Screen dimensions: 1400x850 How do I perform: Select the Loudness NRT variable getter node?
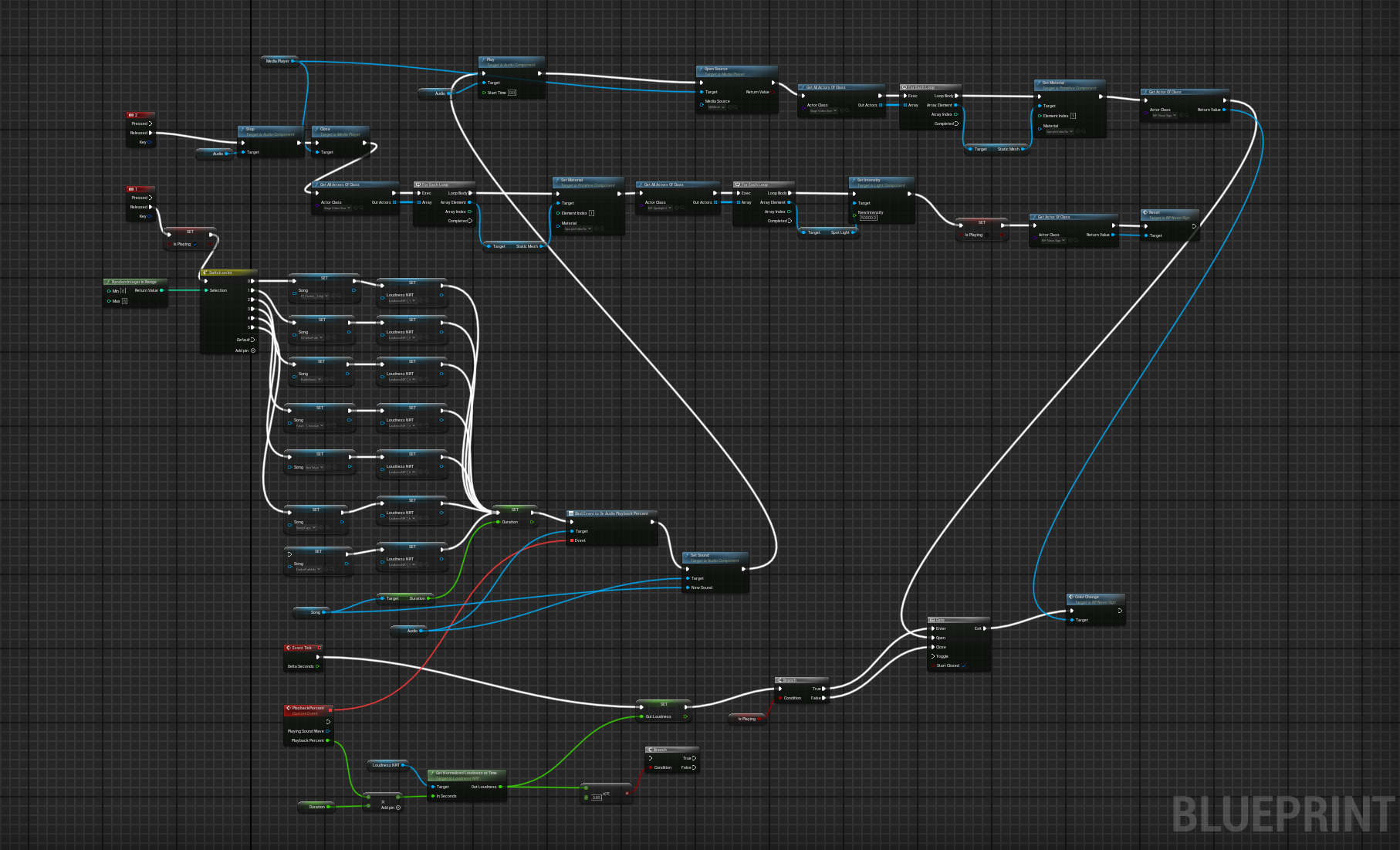click(387, 765)
